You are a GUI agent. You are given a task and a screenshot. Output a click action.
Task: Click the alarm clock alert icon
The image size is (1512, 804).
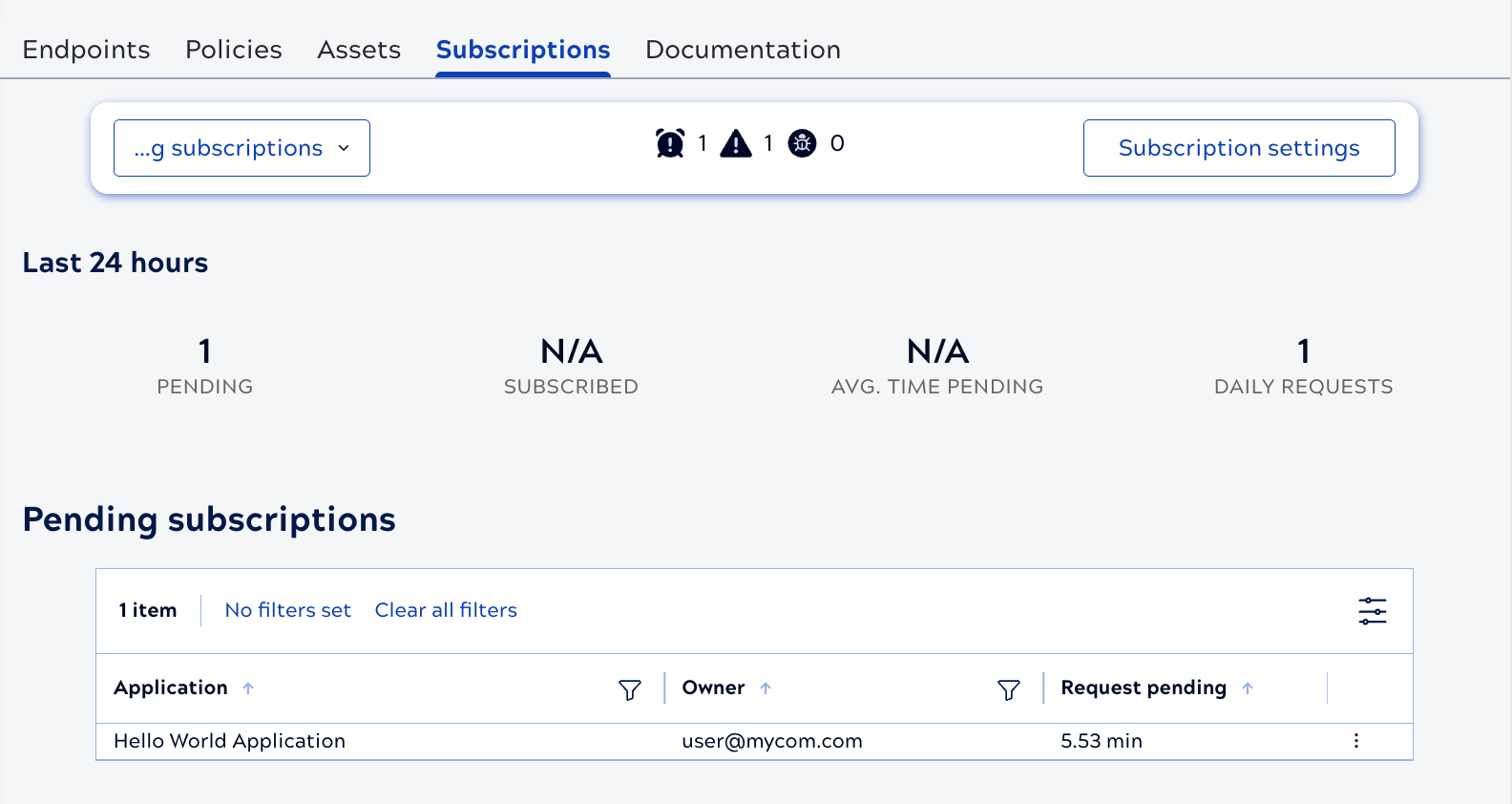point(670,143)
